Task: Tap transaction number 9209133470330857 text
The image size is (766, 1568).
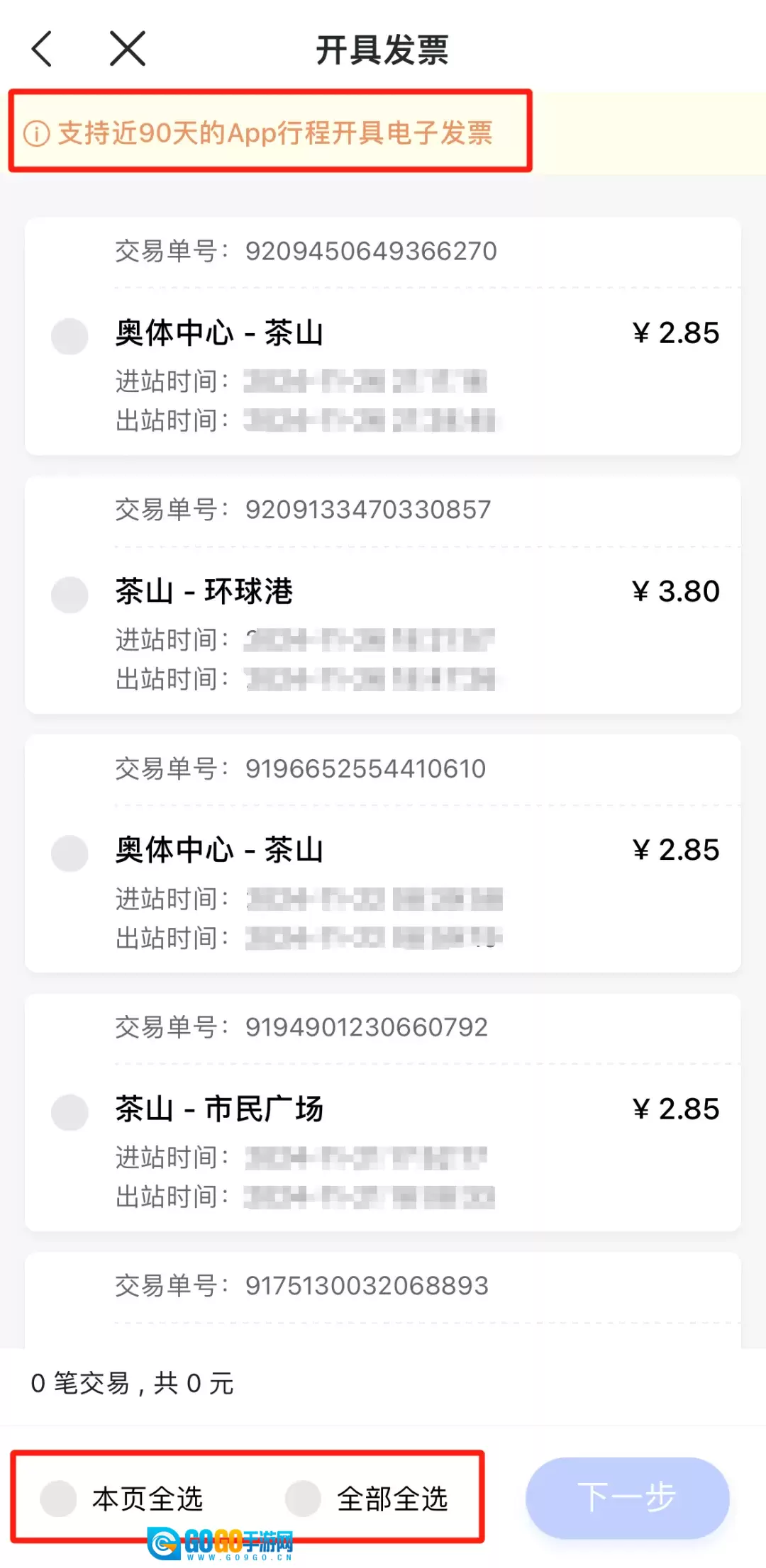Action: pos(367,510)
